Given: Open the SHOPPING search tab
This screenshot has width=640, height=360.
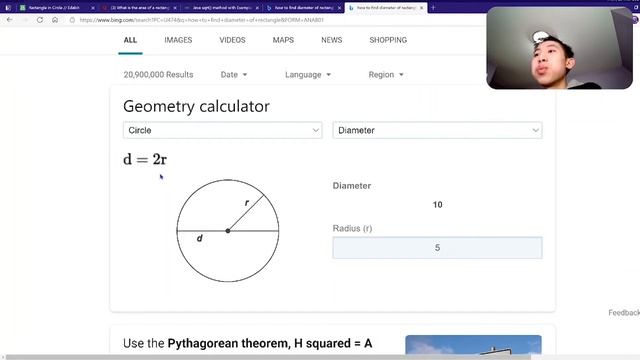Looking at the screenshot, I should click(x=388, y=40).
